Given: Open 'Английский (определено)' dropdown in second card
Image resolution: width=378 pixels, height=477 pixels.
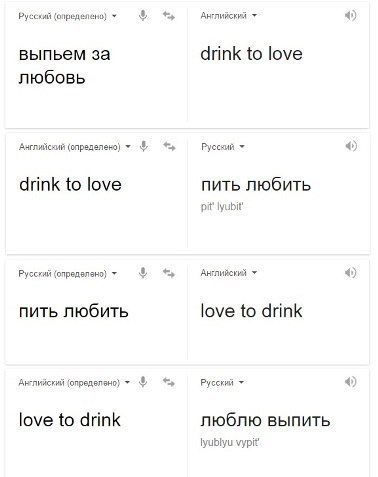Looking at the screenshot, I should [75, 147].
